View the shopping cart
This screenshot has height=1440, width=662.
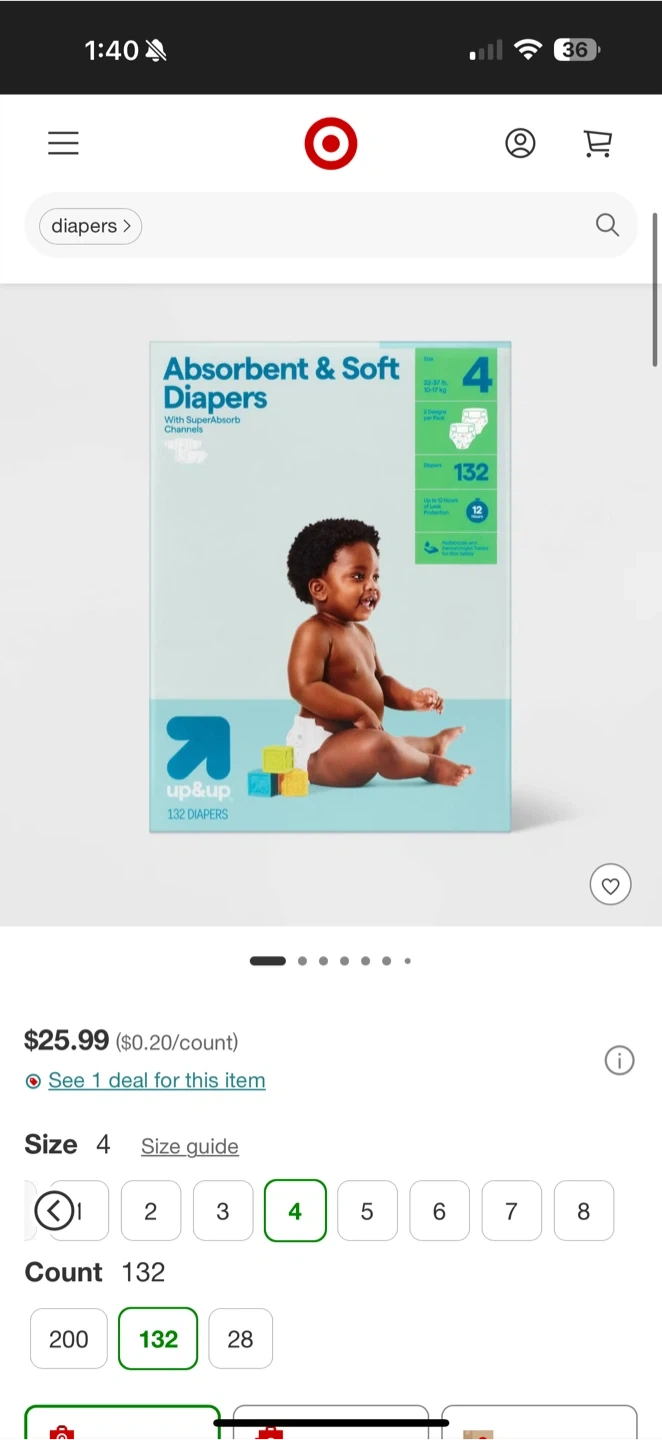pyautogui.click(x=598, y=144)
